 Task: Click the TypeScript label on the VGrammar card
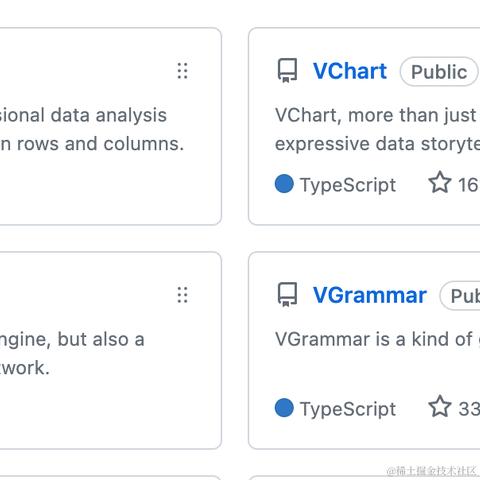pos(348,409)
